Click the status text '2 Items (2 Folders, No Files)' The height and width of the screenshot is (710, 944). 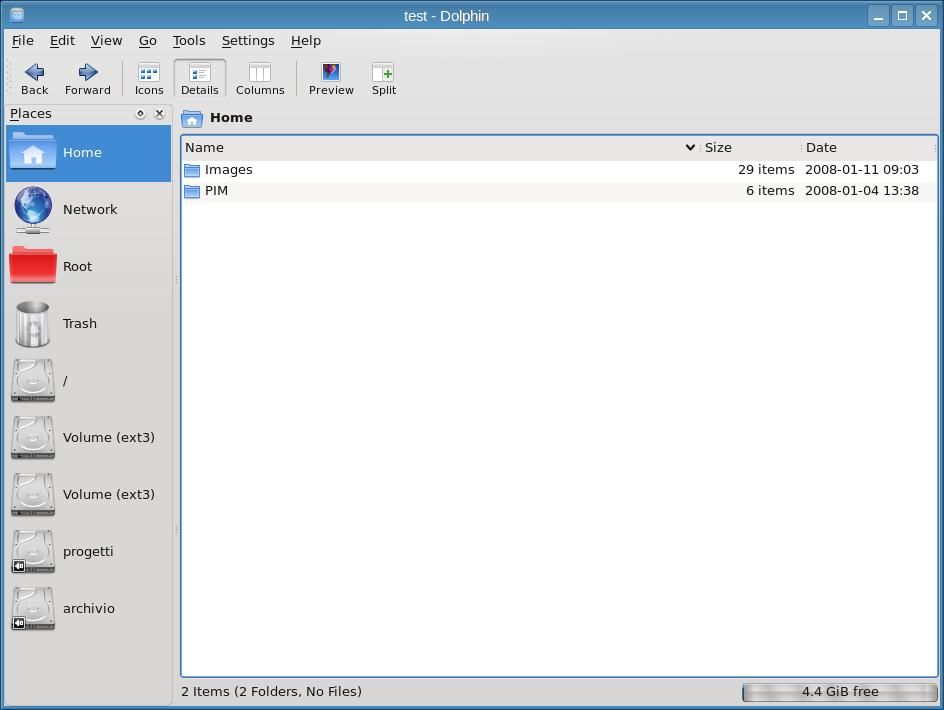272,691
